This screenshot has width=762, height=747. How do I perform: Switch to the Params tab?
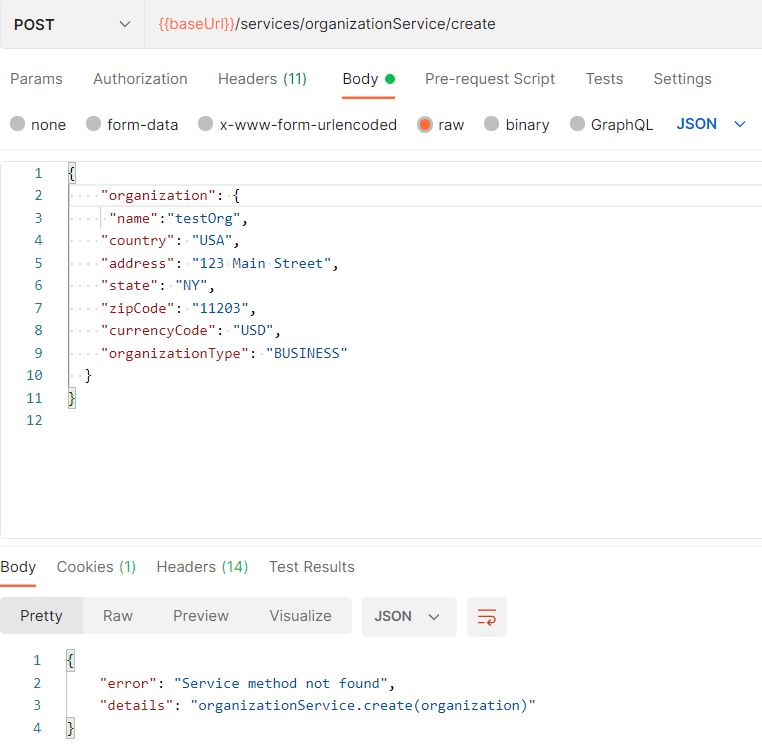point(36,79)
